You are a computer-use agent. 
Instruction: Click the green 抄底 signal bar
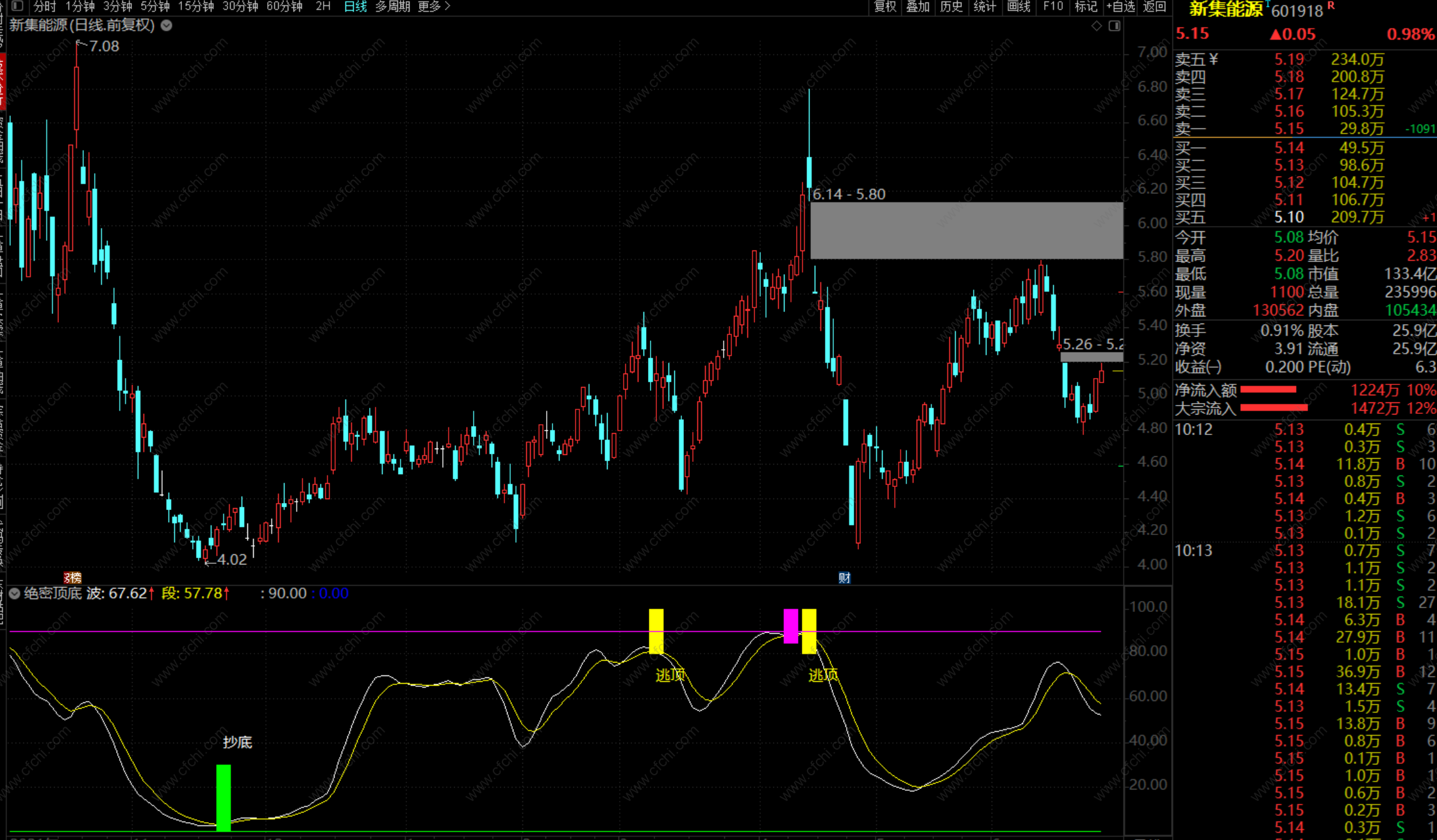223,797
